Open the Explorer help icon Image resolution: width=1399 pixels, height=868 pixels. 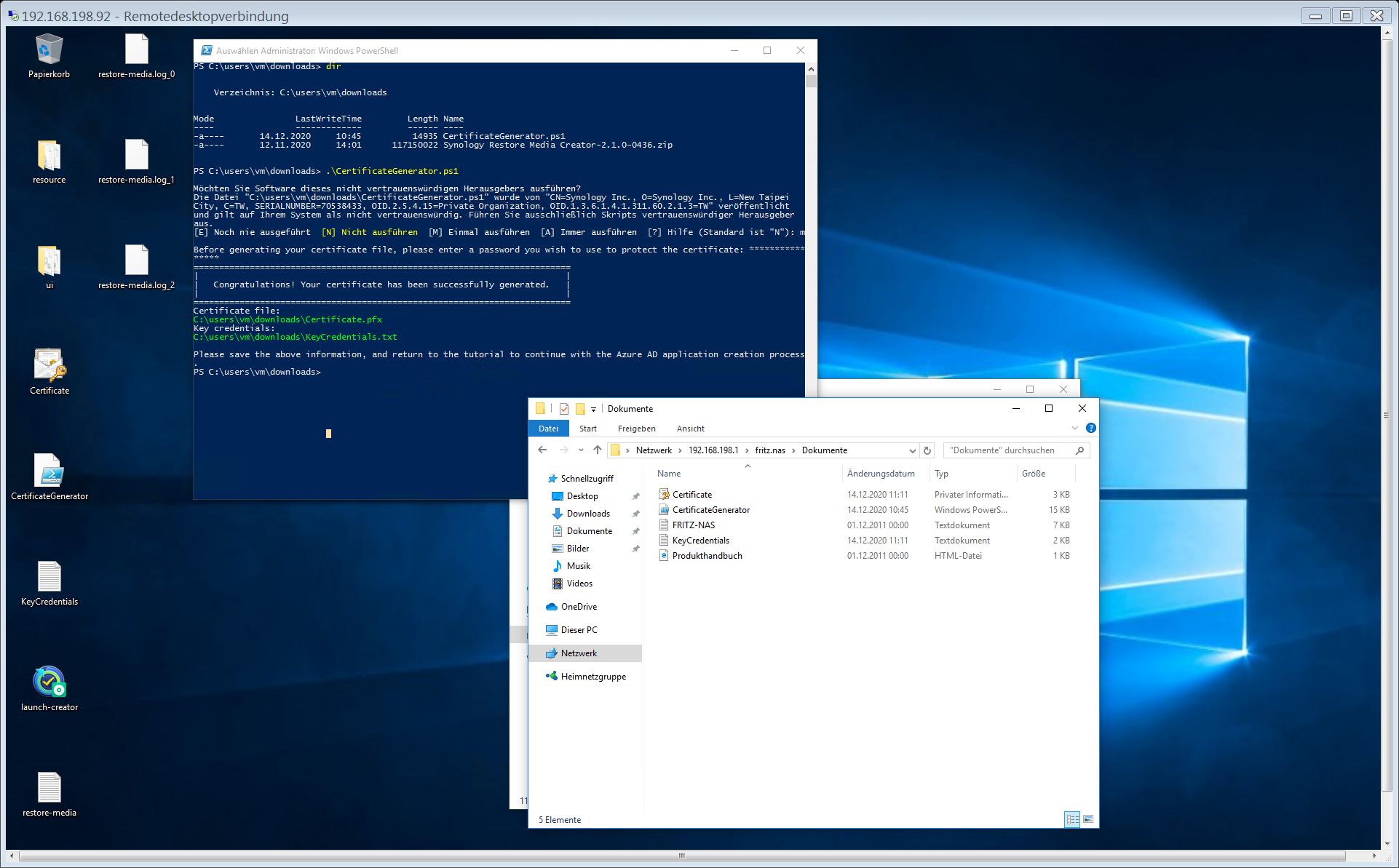(1090, 428)
